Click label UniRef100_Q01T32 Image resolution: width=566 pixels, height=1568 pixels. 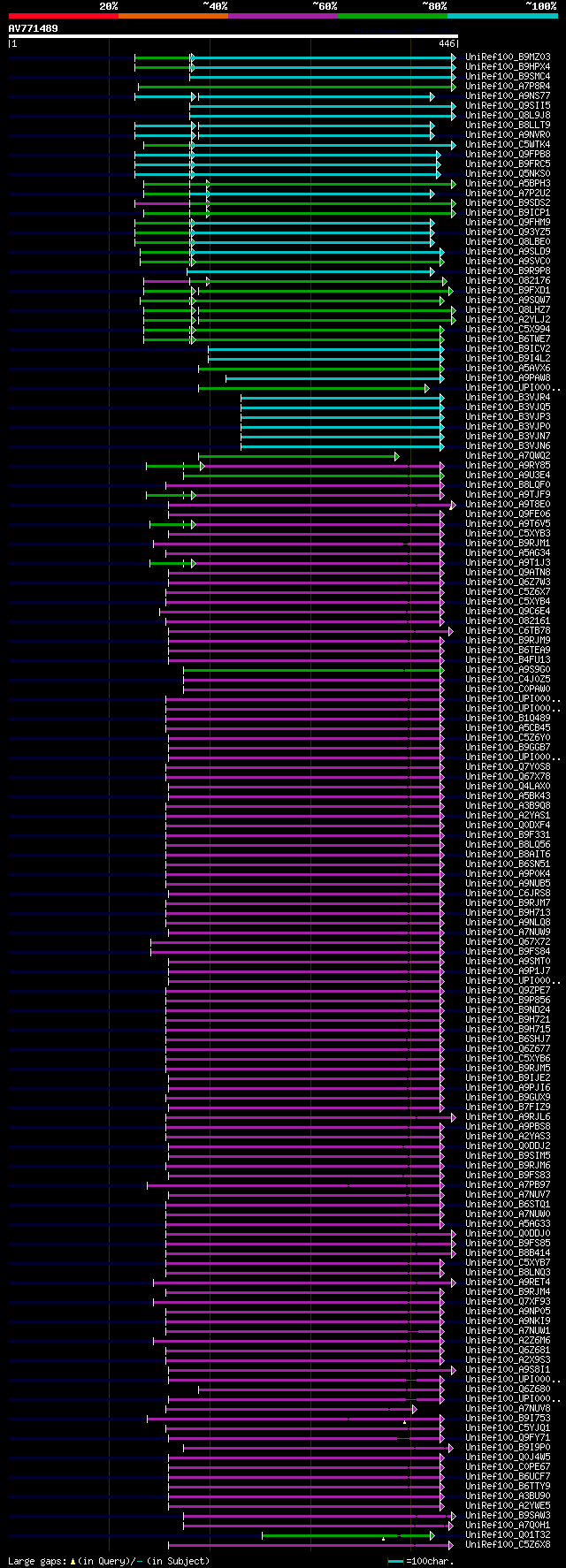508,1535
